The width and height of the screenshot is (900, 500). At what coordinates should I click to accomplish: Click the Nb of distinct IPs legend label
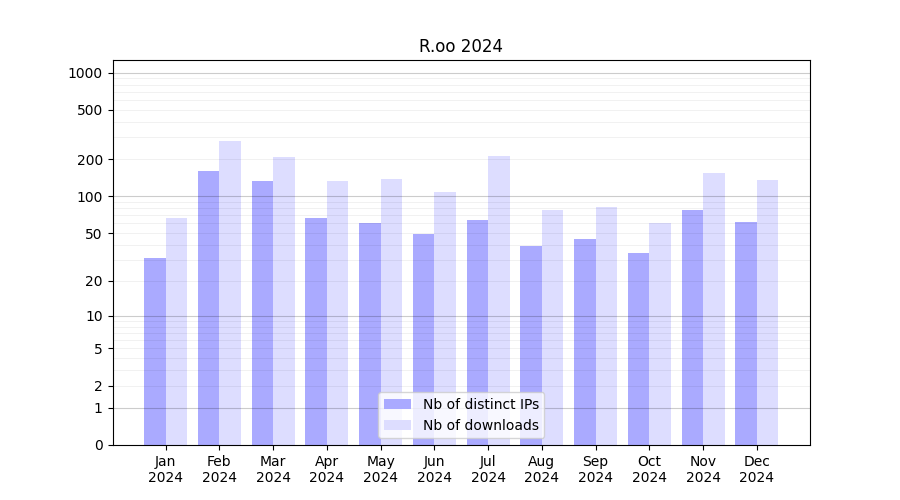pyautogui.click(x=480, y=404)
